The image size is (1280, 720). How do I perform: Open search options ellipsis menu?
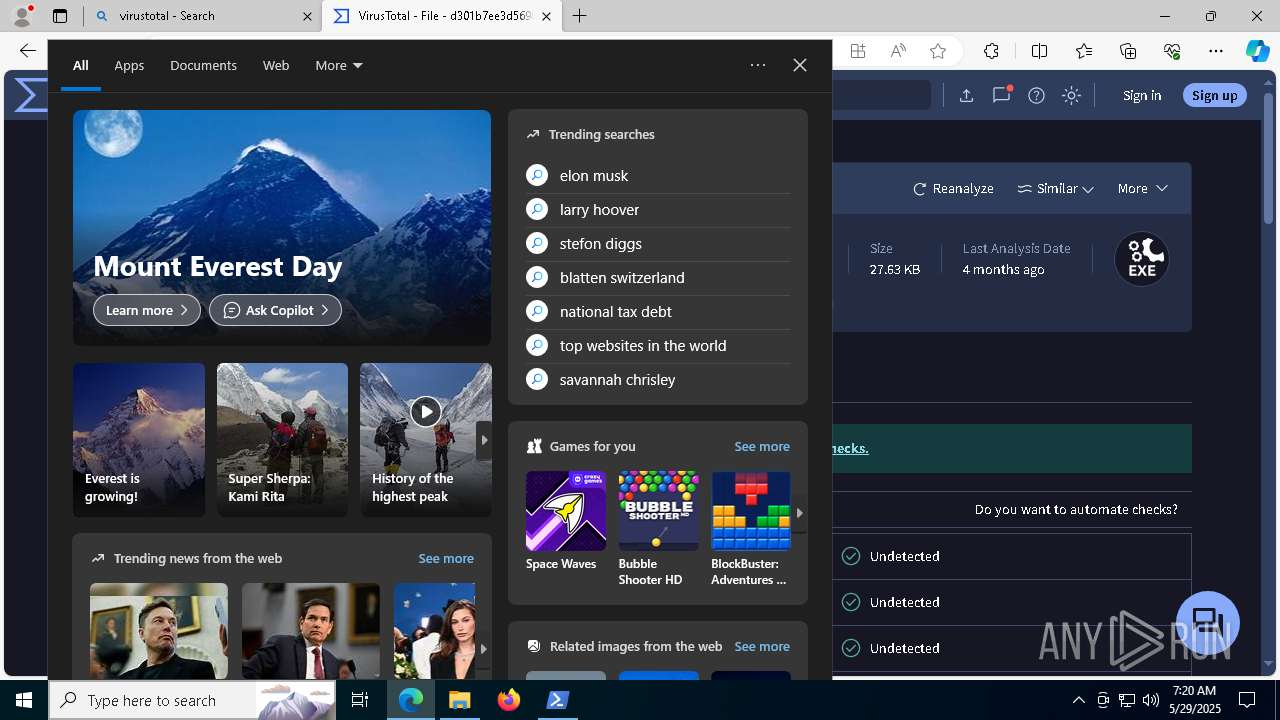(758, 65)
